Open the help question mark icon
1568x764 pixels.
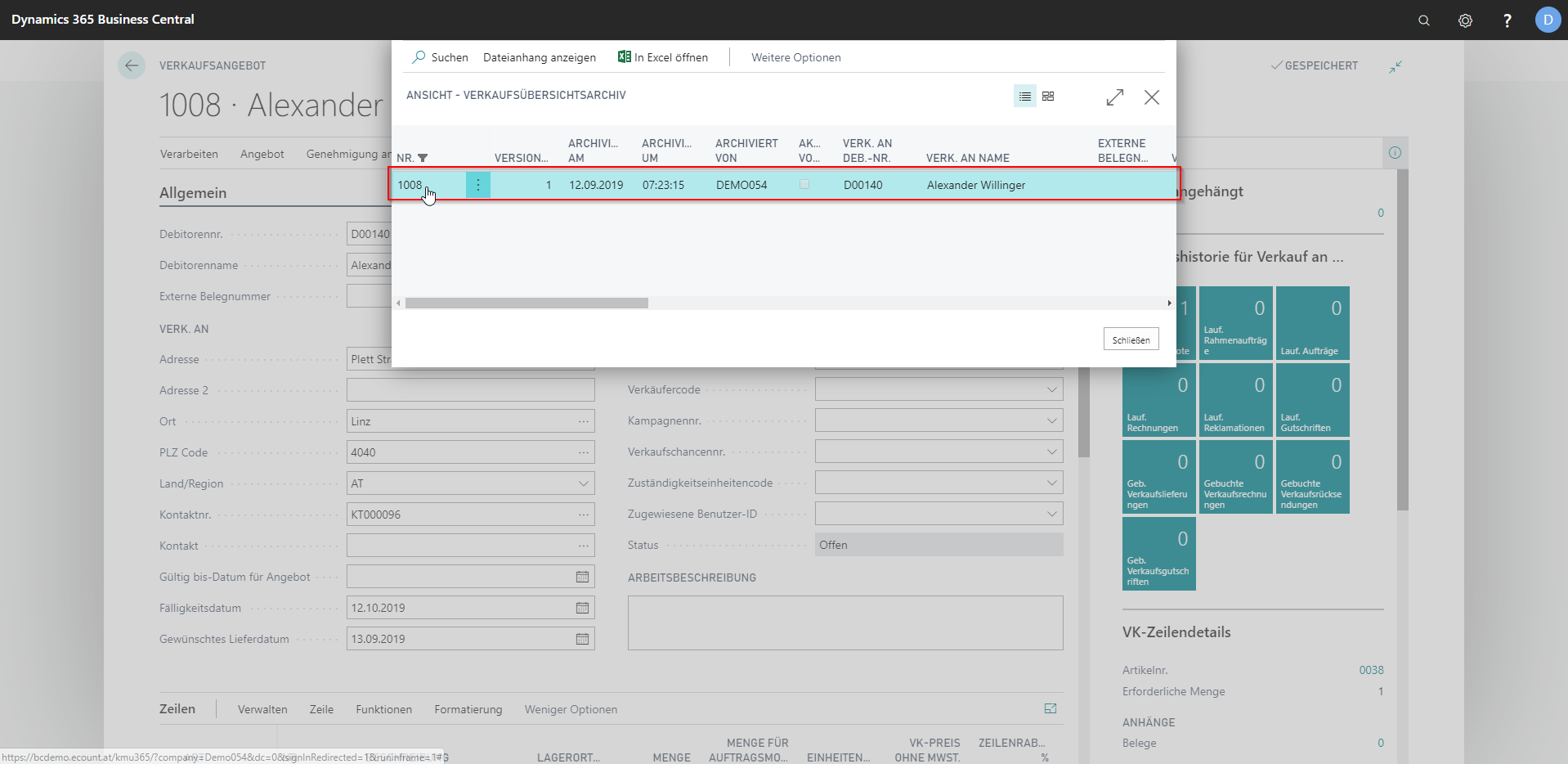click(x=1507, y=20)
